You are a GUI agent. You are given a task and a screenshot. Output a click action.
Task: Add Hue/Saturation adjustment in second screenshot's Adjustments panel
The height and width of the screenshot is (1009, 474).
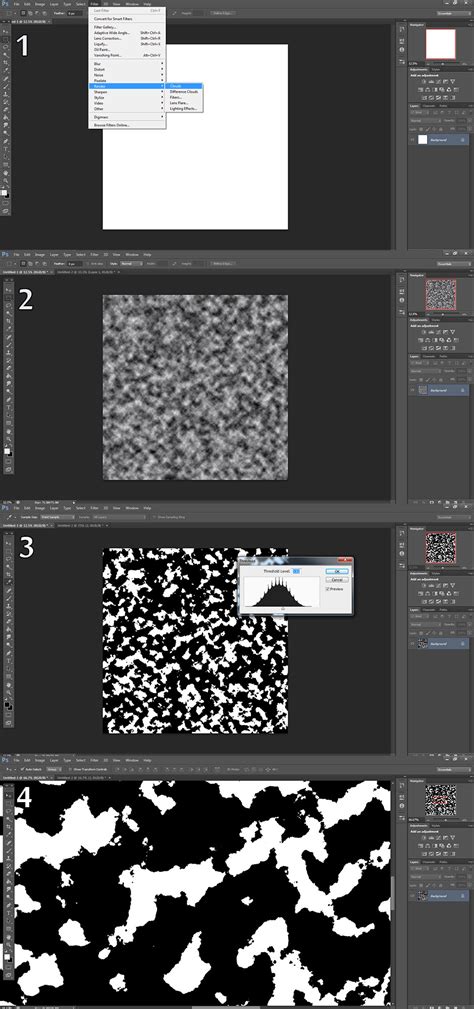[421, 340]
